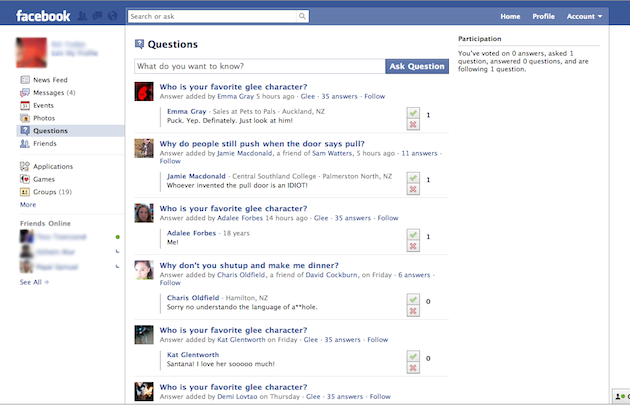Click the facebook logo
This screenshot has width=630, height=405.
pyautogui.click(x=43, y=16)
